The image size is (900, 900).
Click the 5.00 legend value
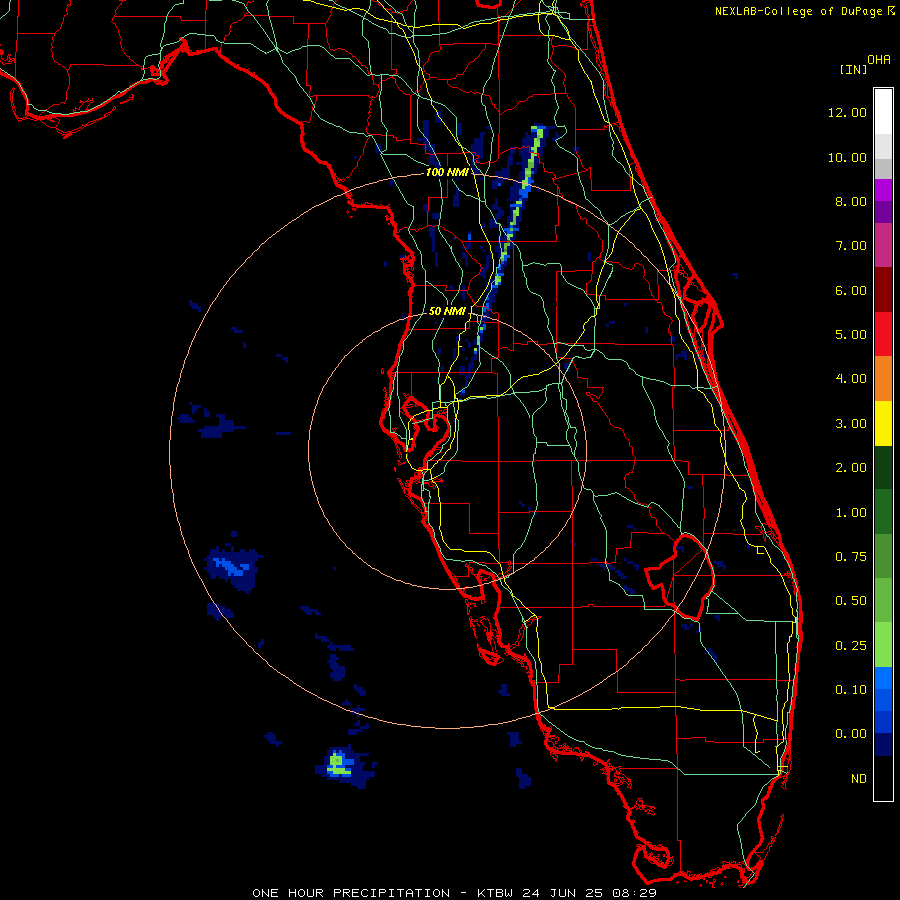[851, 335]
